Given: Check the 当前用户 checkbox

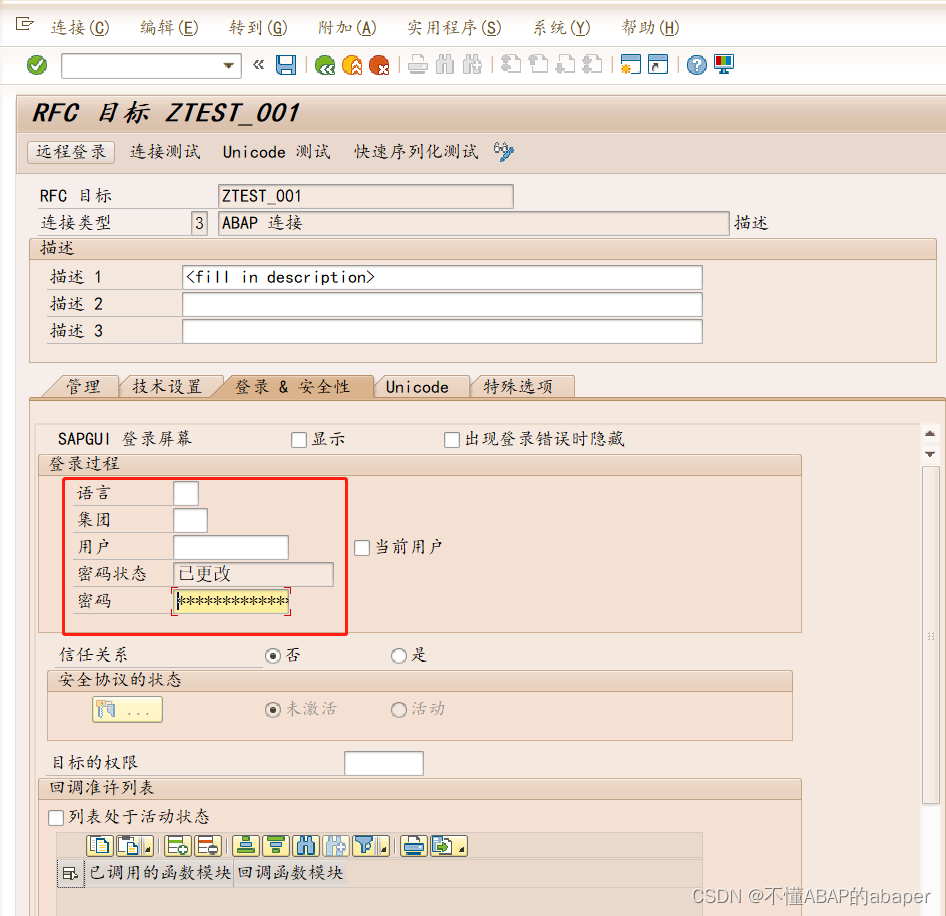Looking at the screenshot, I should (x=362, y=547).
